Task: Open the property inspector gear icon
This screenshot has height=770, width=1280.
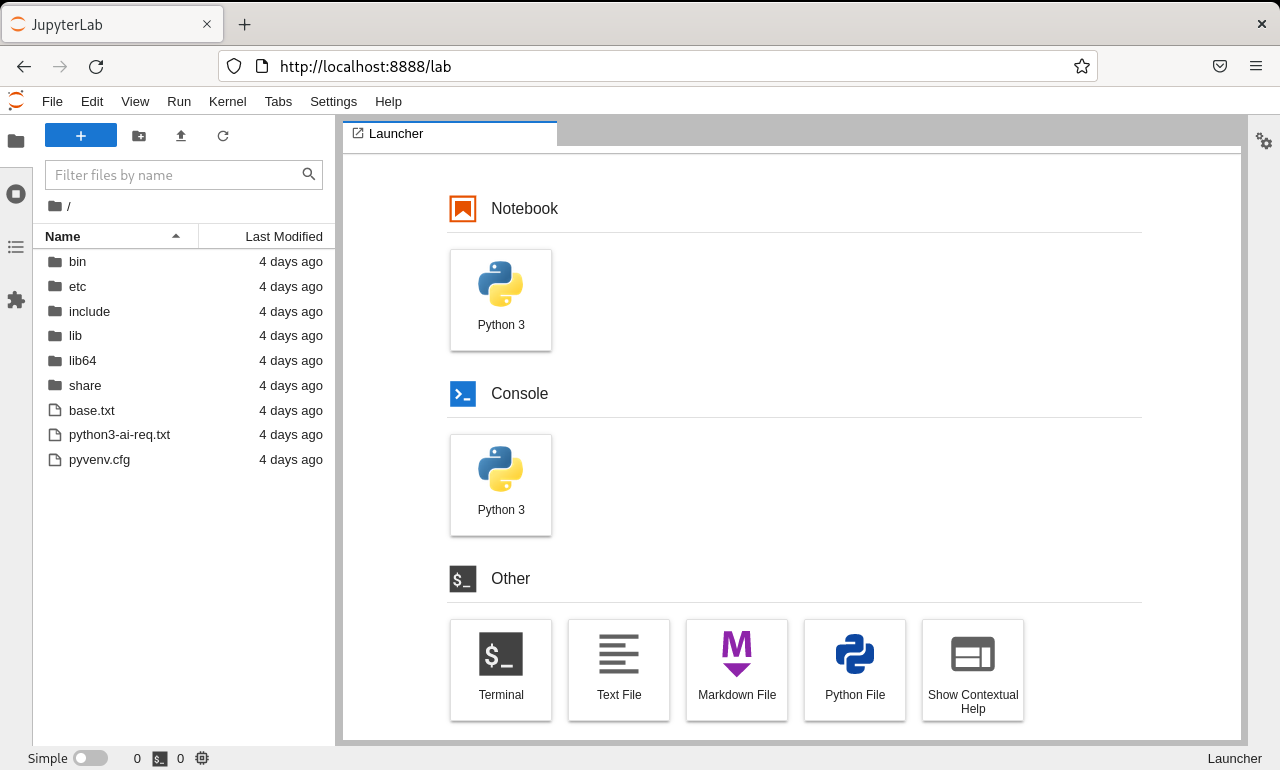Action: click(x=1264, y=142)
